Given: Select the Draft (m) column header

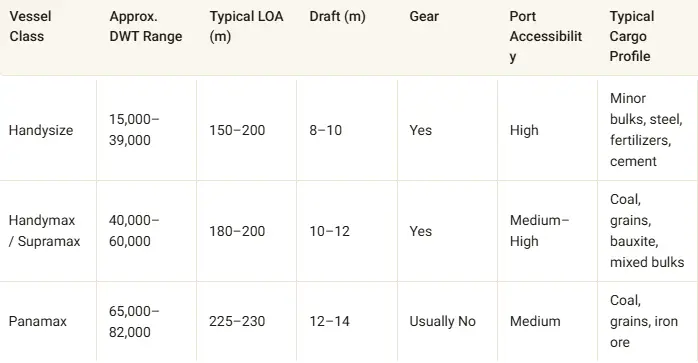Looking at the screenshot, I should 337,16.
